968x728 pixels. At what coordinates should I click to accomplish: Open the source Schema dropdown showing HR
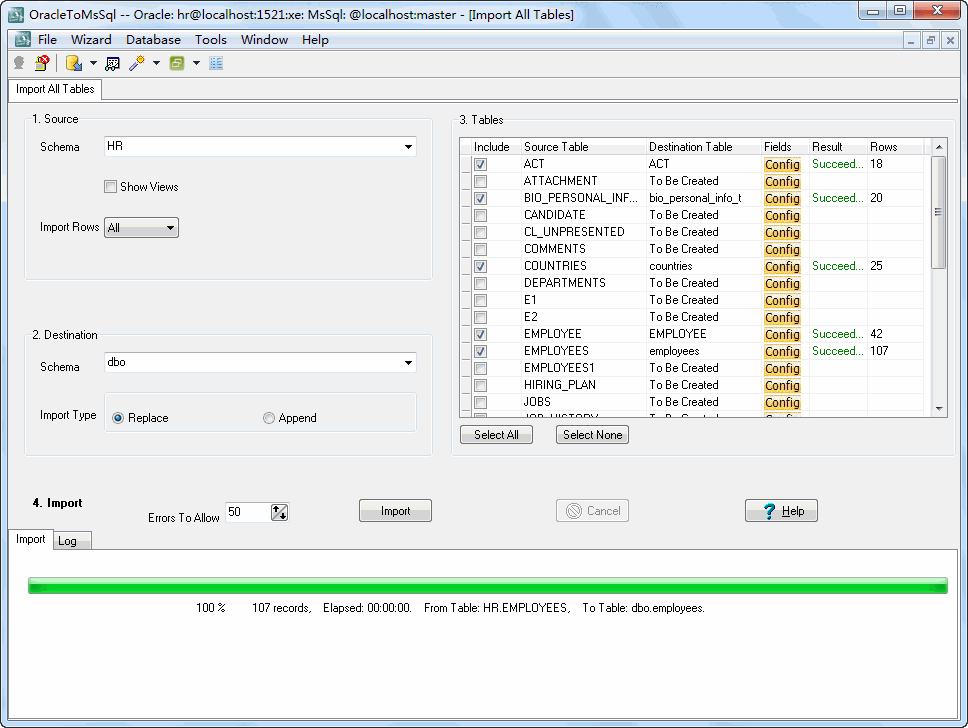point(408,146)
